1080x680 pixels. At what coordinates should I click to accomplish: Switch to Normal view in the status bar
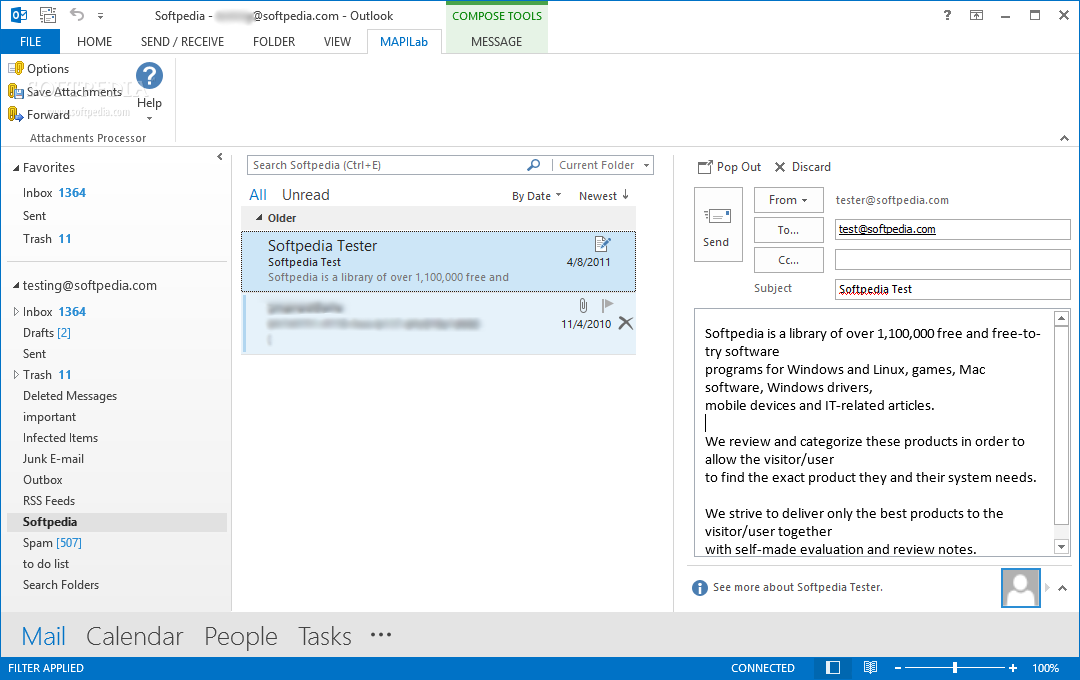[833, 668]
